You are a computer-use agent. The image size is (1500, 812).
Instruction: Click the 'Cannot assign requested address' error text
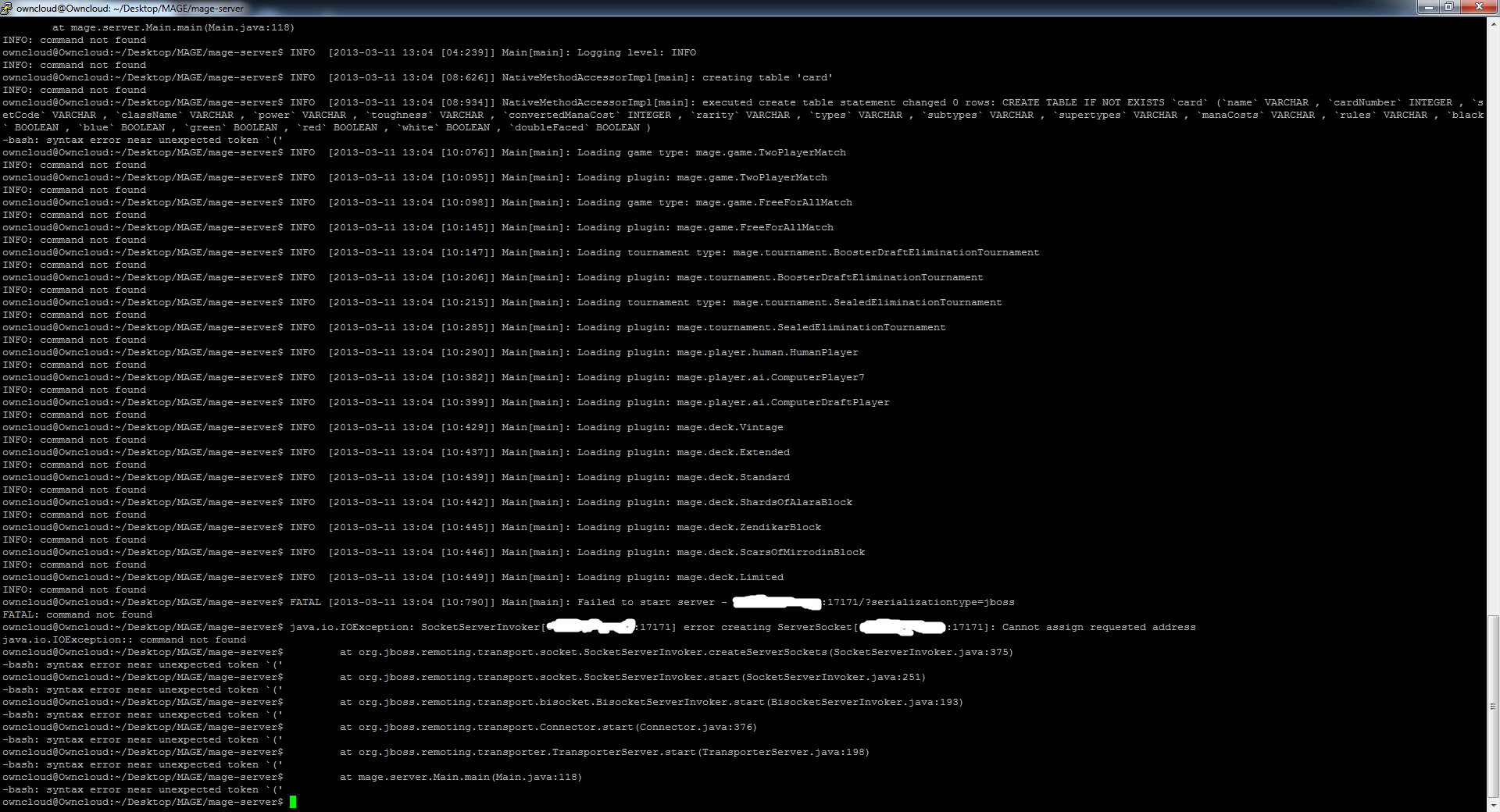point(1098,627)
